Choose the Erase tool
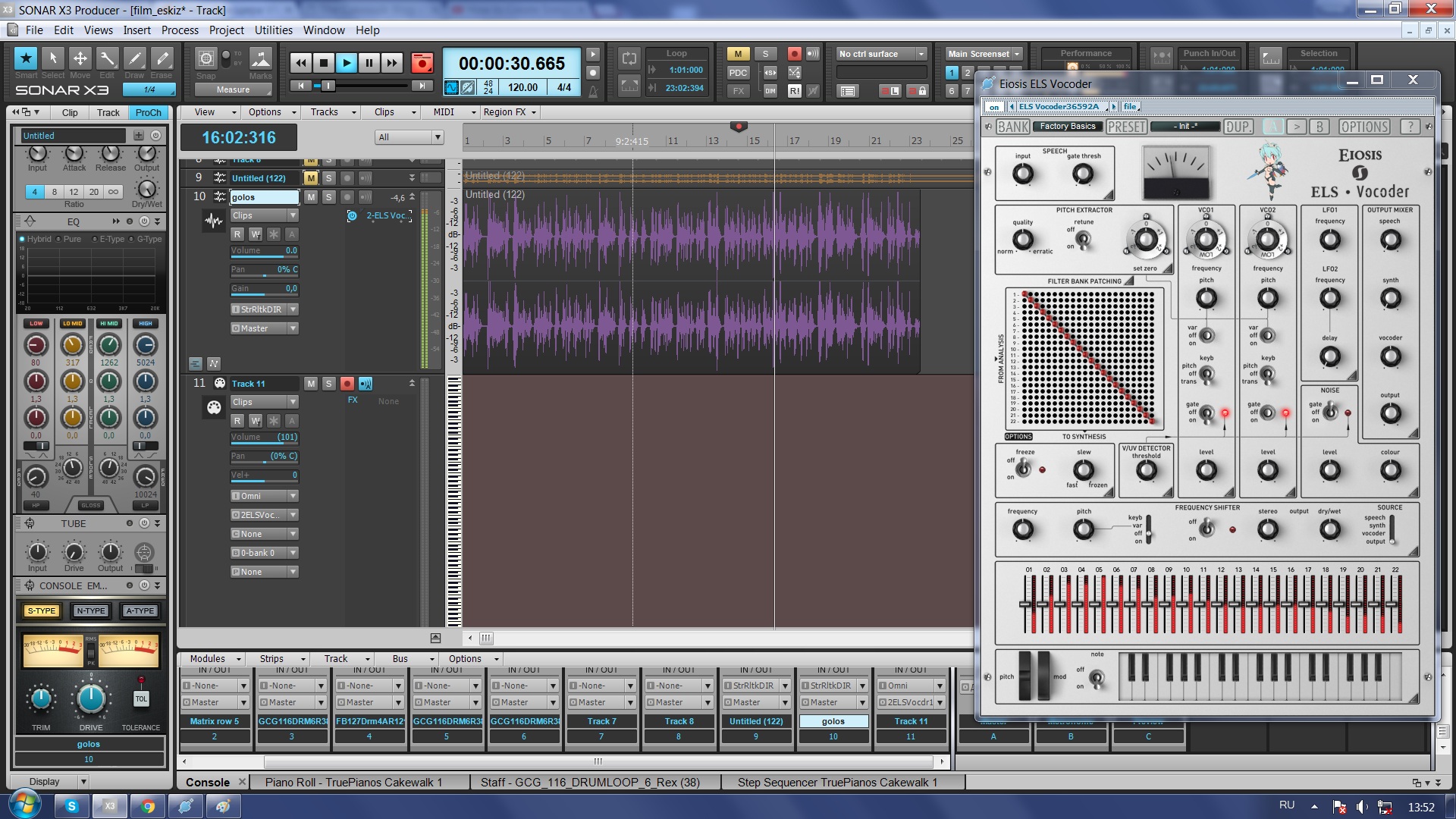The height and width of the screenshot is (819, 1456). 162,58
